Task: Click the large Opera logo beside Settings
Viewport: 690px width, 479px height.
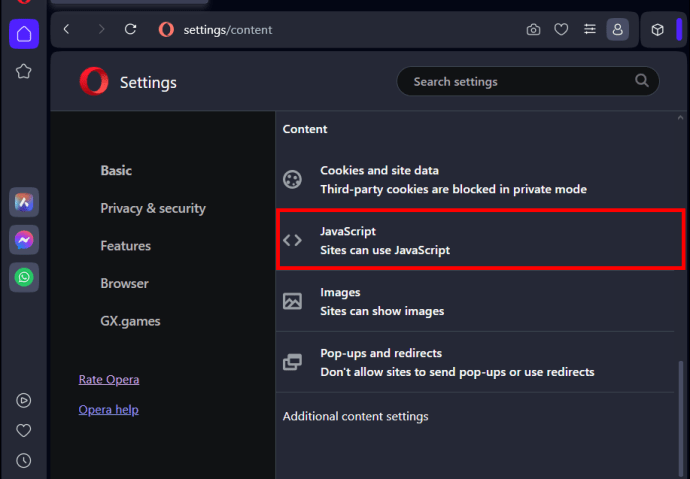Action: pos(94,81)
